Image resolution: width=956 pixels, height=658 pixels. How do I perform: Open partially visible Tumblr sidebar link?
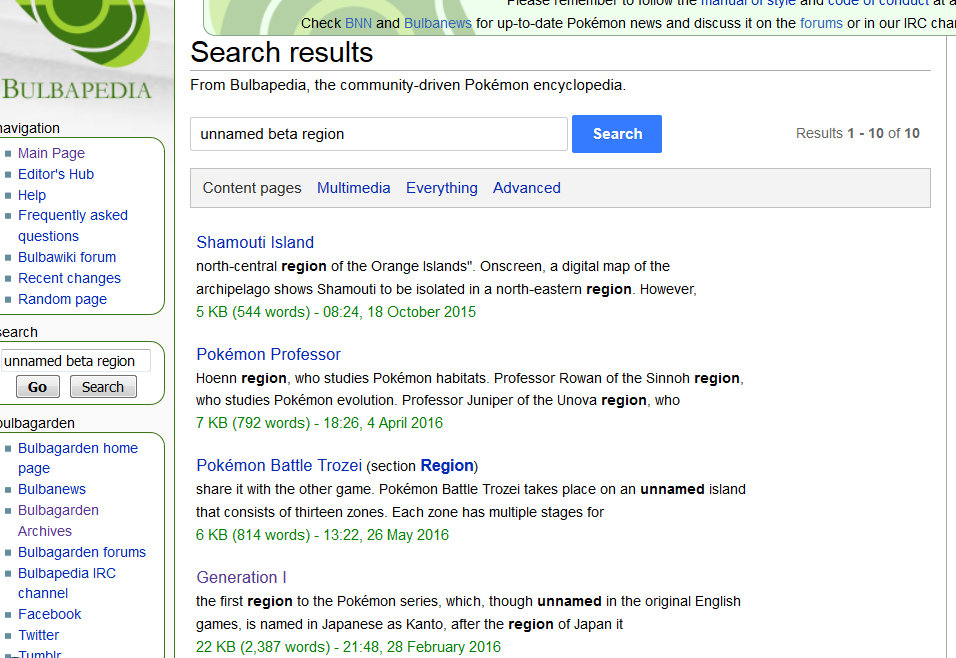[x=40, y=654]
